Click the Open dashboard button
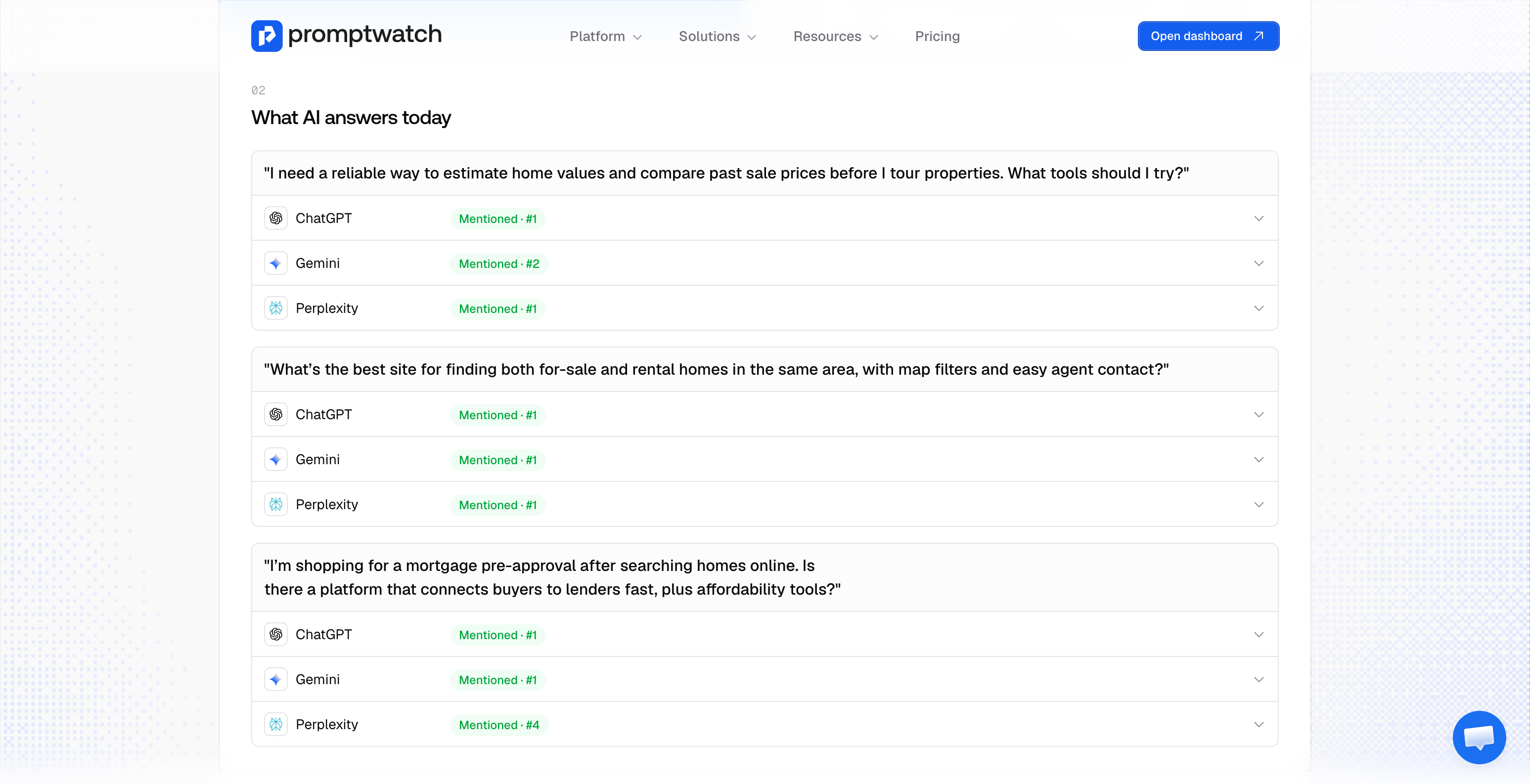Viewport: 1530px width, 784px height. coord(1208,36)
